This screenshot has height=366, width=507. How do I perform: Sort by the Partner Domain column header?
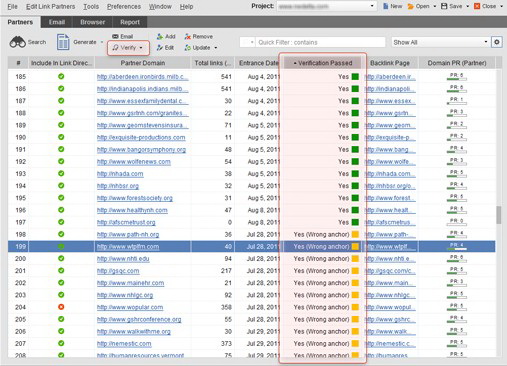click(x=143, y=63)
